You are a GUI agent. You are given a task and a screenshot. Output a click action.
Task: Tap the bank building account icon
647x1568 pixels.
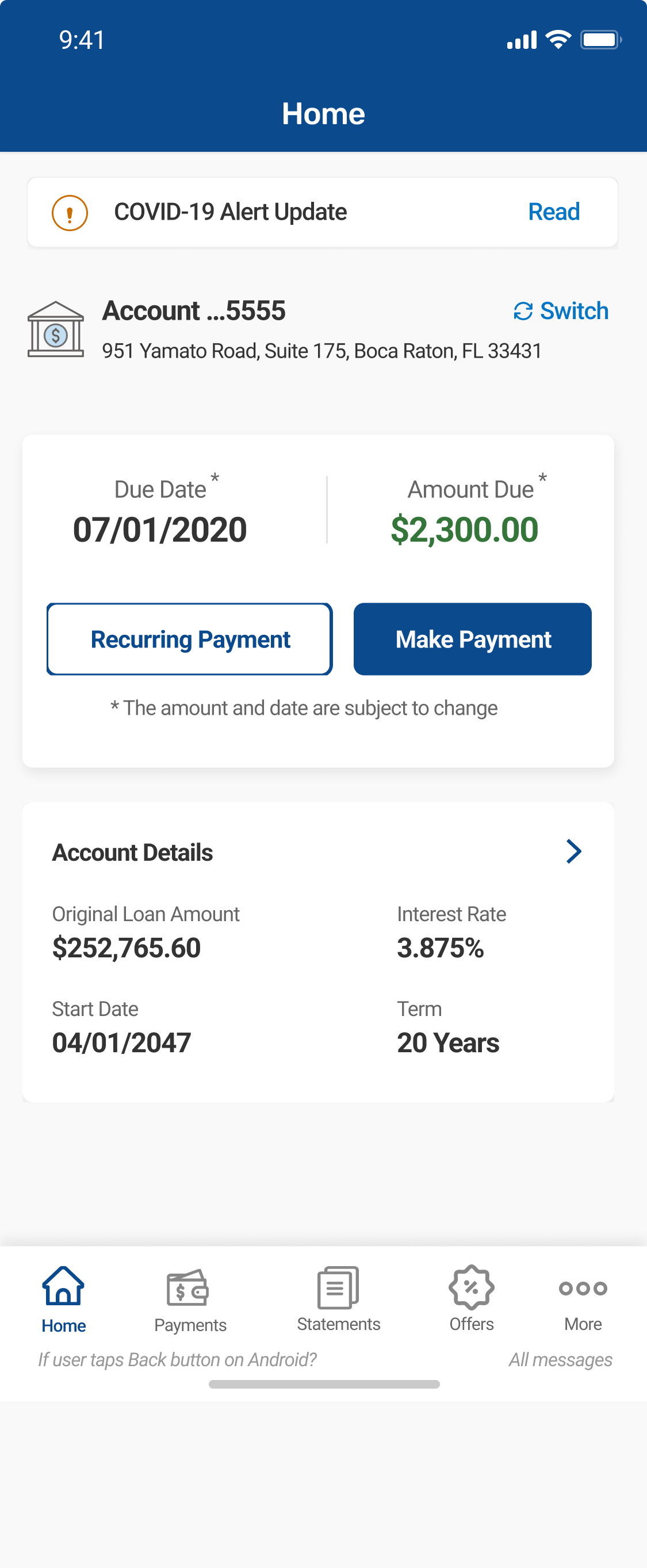click(55, 329)
